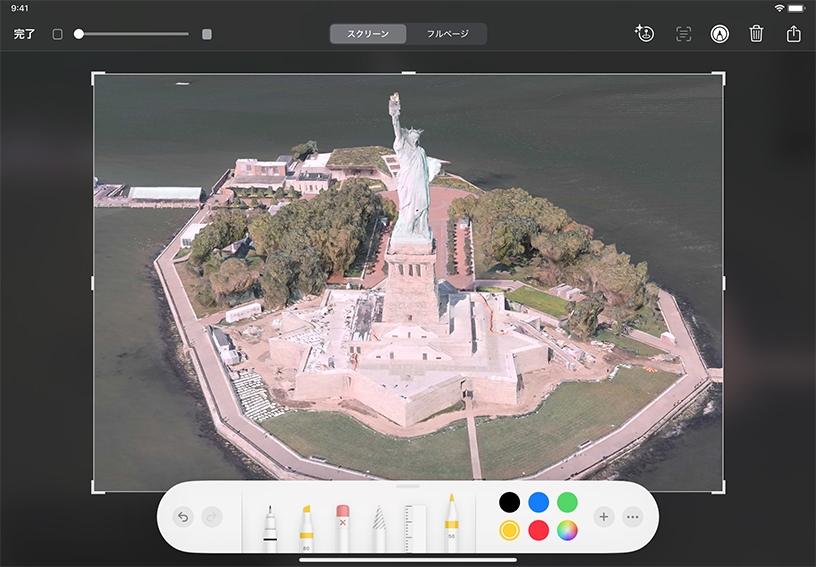Select the pen tool in the markup palette
This screenshot has width=816, height=567.
click(270, 527)
